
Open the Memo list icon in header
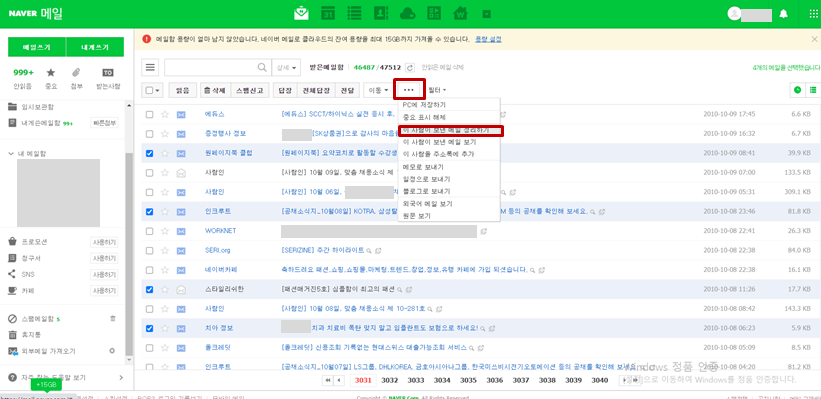click(x=354, y=14)
